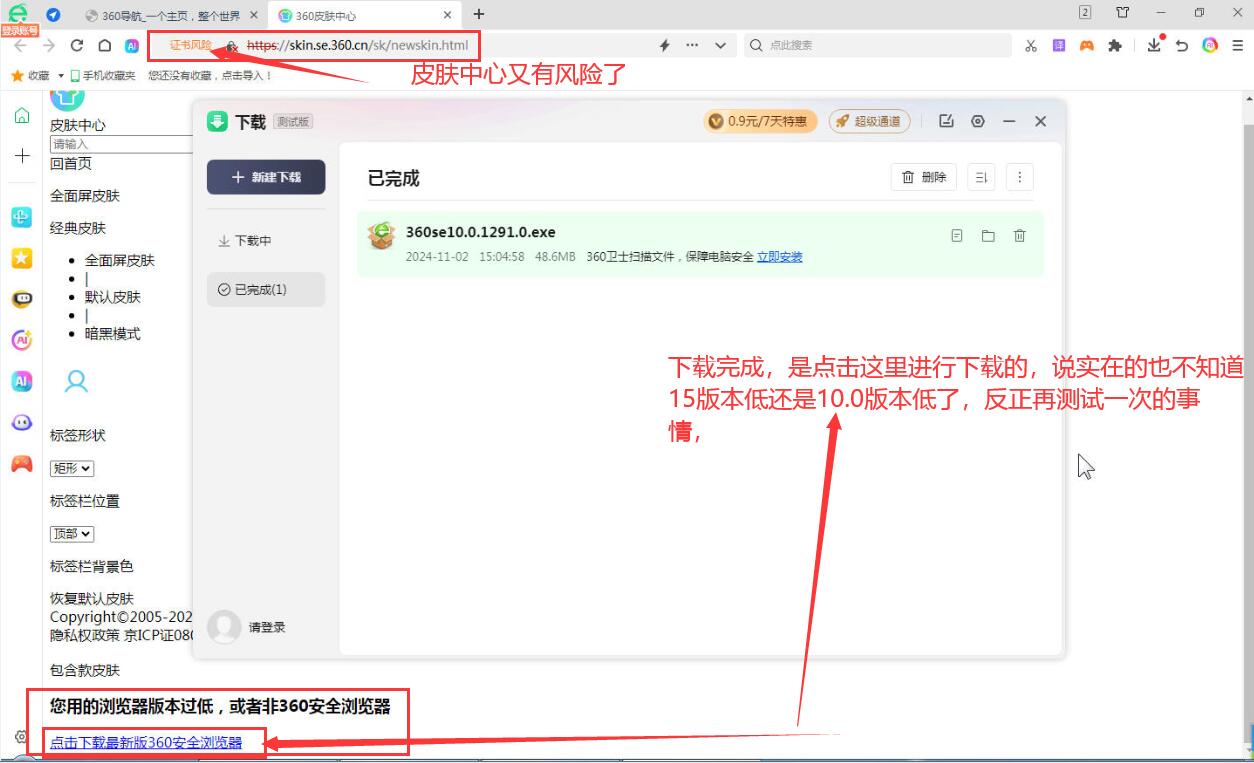
Task: Open the sidebar settings gear at bottom
Action: (x=21, y=737)
